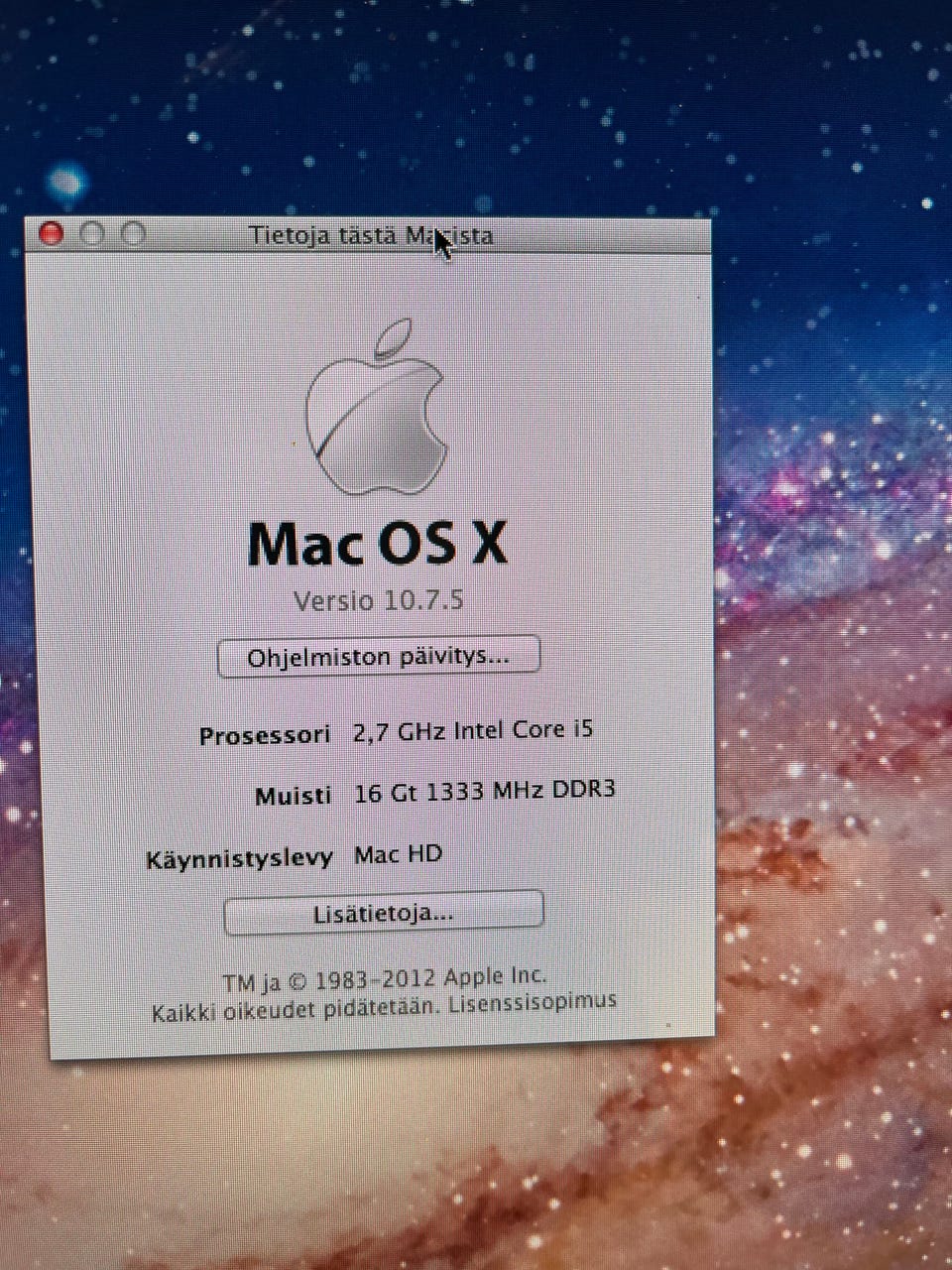
Task: Click the Versio 10.7.5 text
Action: (379, 600)
